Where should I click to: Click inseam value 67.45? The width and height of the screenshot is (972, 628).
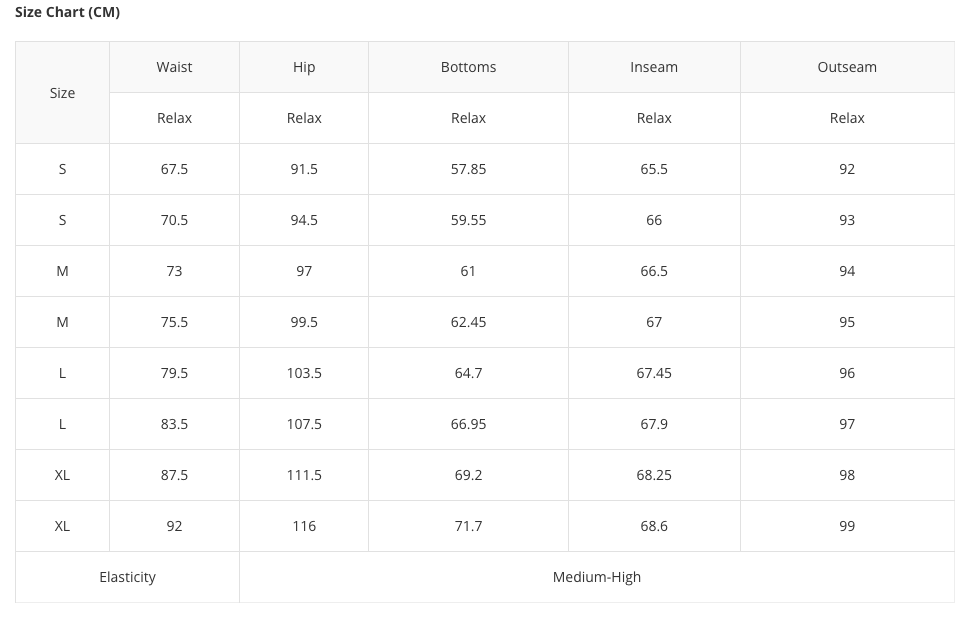click(654, 373)
